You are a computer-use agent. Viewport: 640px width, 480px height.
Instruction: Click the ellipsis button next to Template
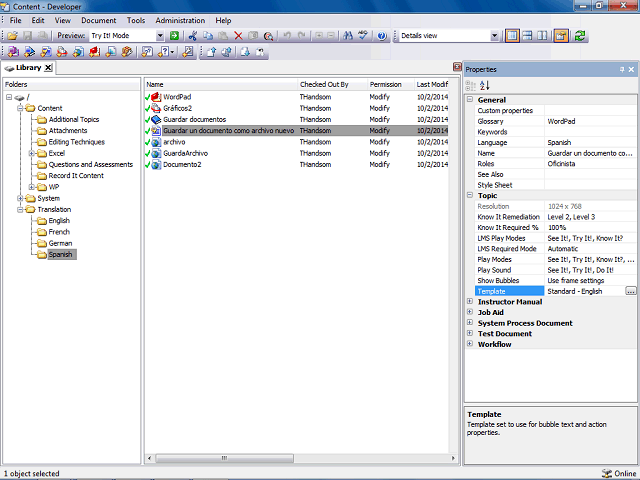pos(631,291)
